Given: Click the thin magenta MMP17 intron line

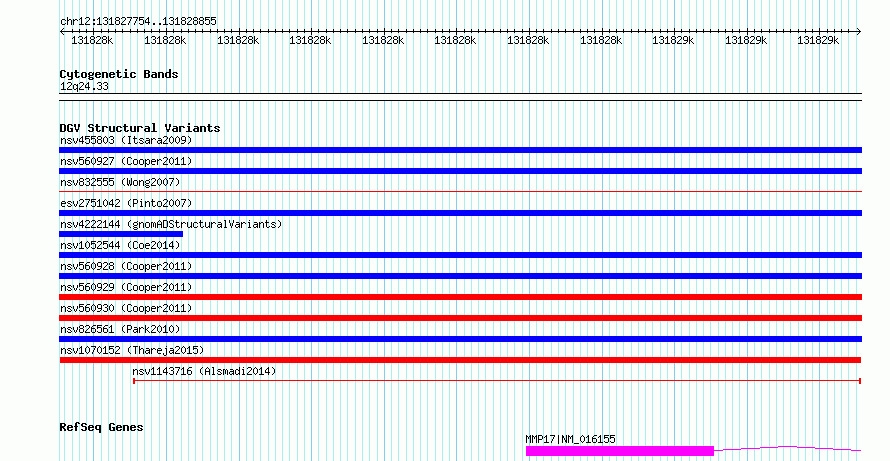Looking at the screenshot, I should click(788, 449).
